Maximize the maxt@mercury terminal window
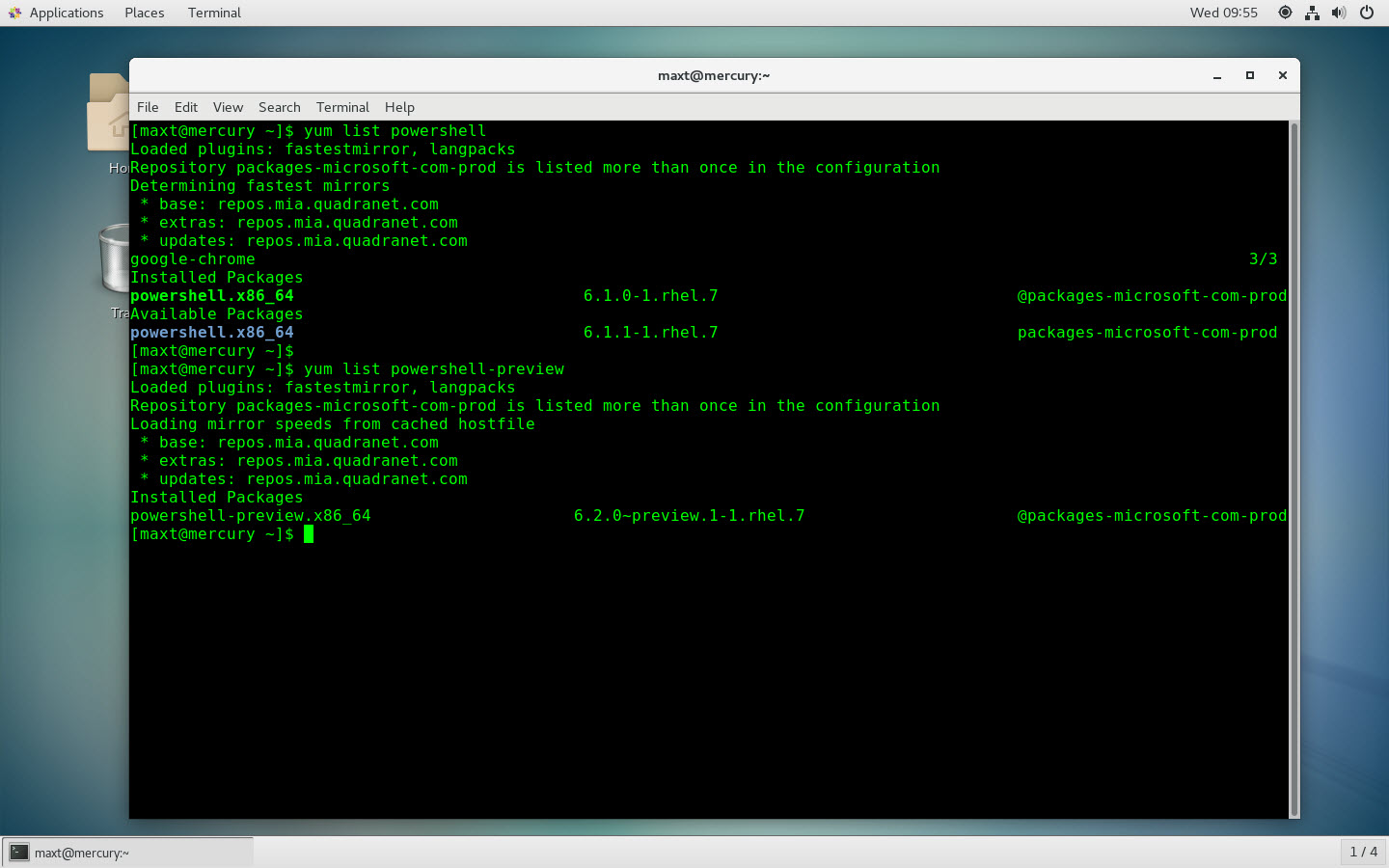This screenshot has width=1389, height=868. pyautogui.click(x=1250, y=75)
